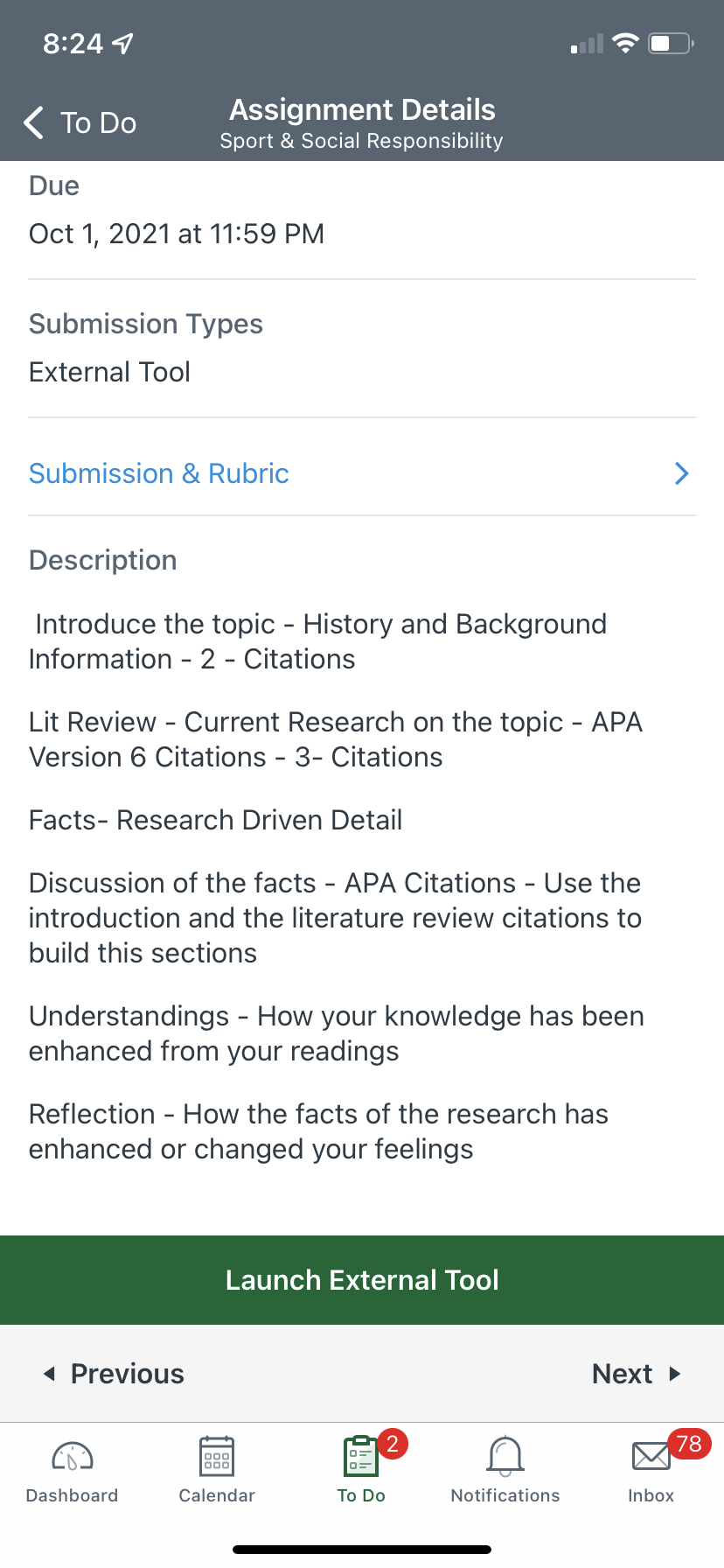Tap the Next triangle arrow
The width and height of the screenshot is (724, 1568).
[x=674, y=1374]
